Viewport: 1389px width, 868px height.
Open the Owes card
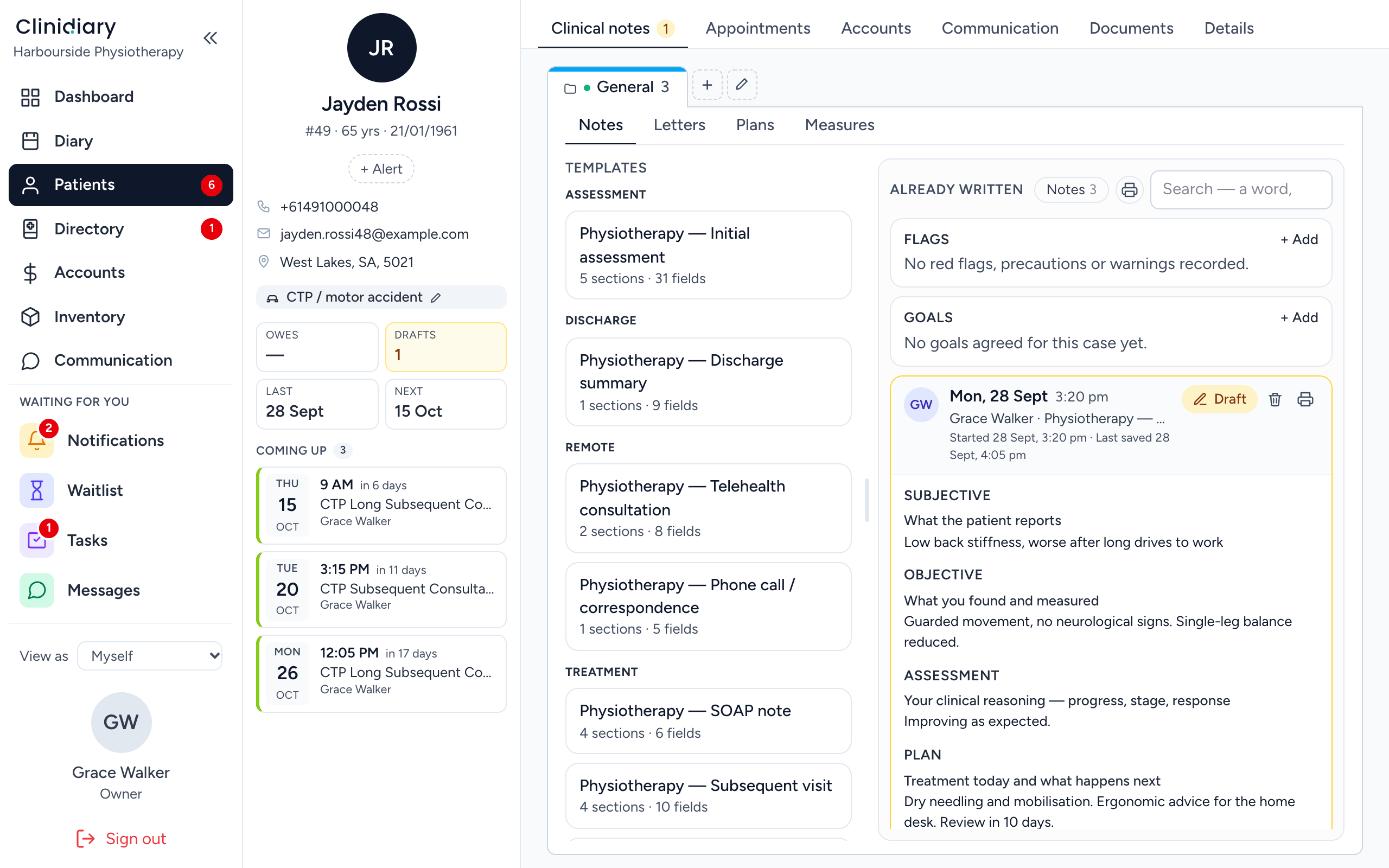(317, 347)
